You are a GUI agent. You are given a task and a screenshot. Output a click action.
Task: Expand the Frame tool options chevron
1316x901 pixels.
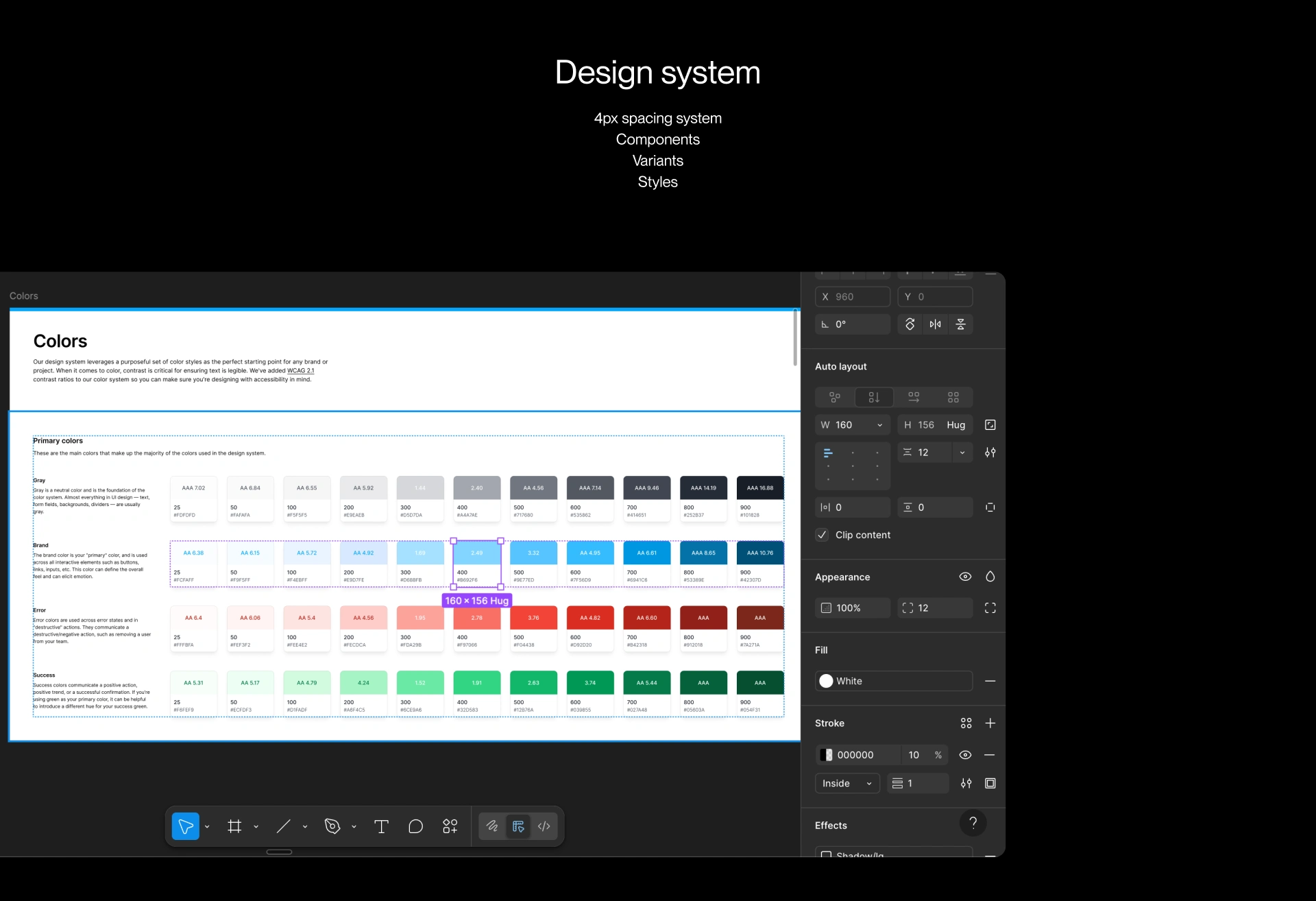click(256, 827)
